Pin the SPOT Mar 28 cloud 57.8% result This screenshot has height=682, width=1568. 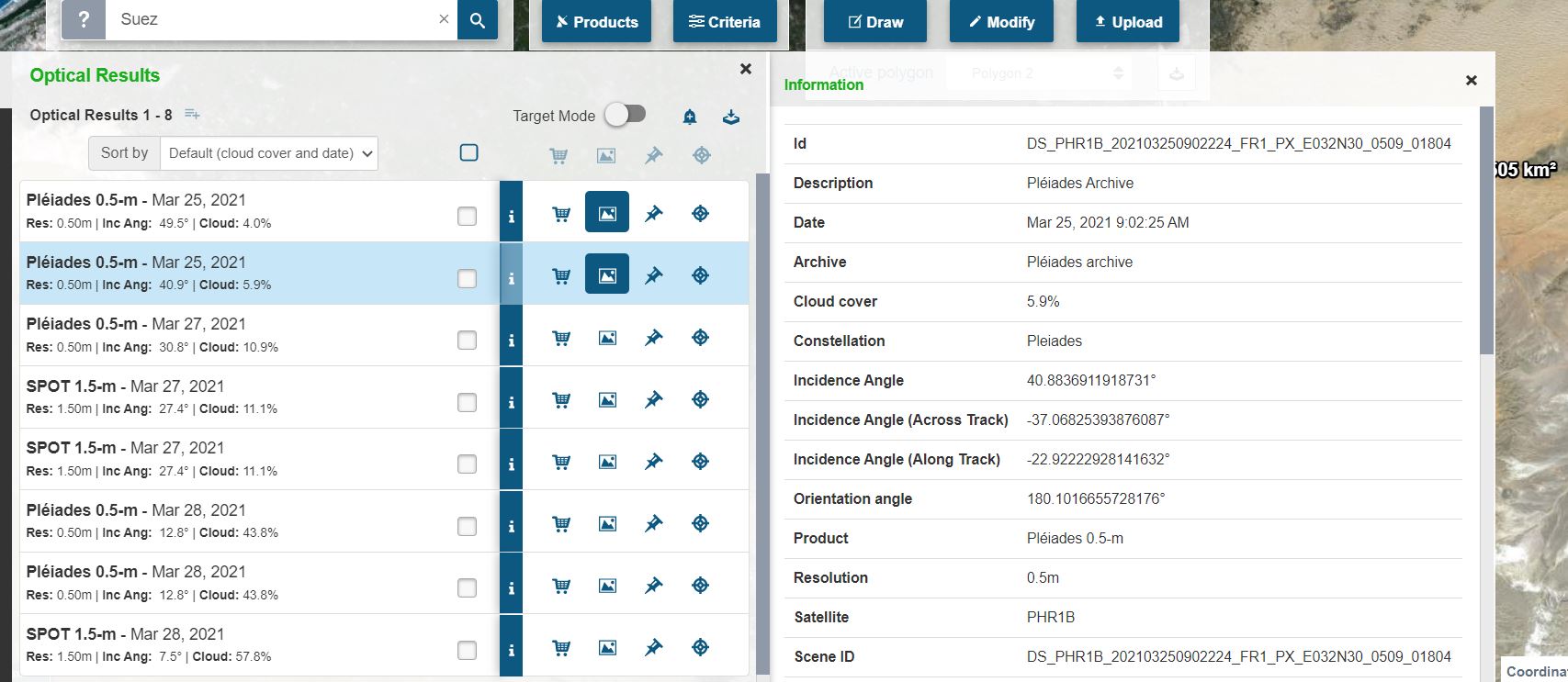(653, 648)
